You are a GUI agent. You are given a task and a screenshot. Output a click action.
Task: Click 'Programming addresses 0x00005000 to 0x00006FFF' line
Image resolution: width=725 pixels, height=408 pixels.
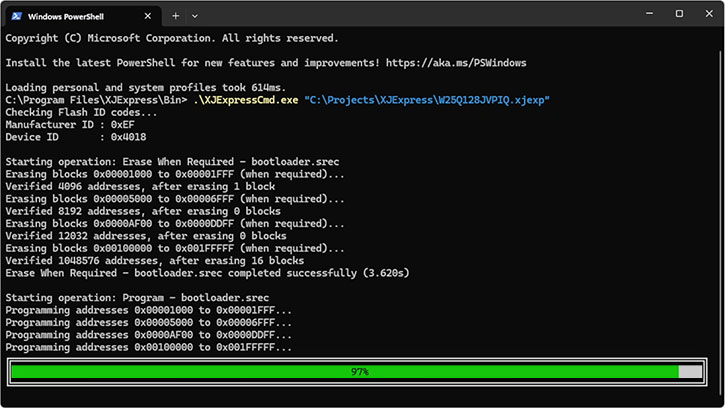tap(149, 323)
